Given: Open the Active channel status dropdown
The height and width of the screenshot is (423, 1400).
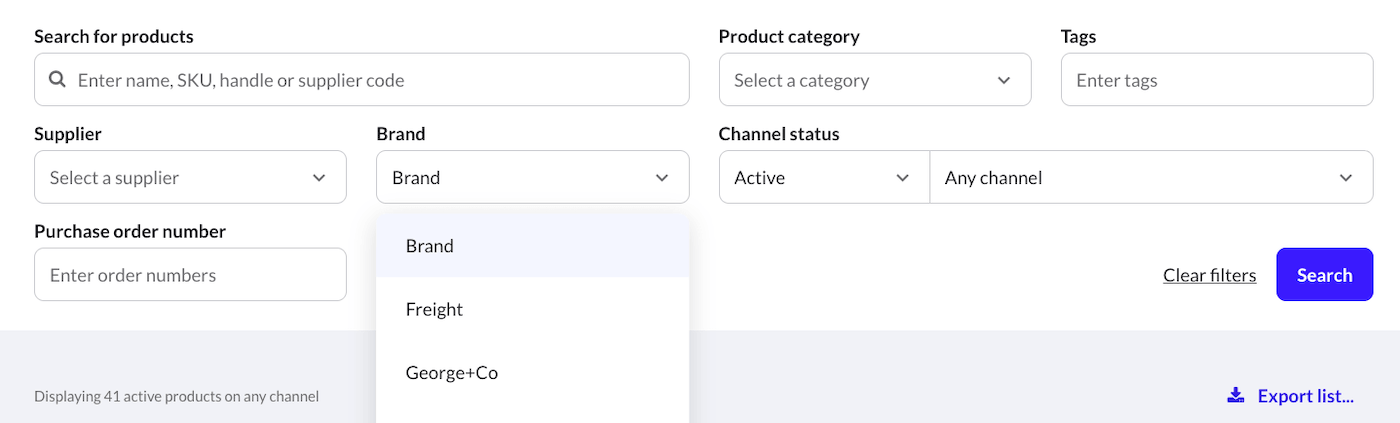Looking at the screenshot, I should (824, 177).
